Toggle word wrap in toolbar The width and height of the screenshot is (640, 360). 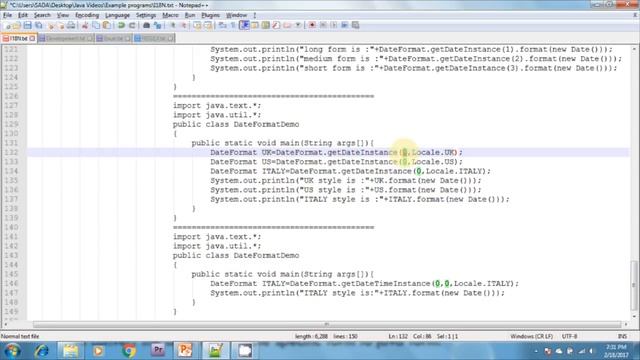coord(222,25)
